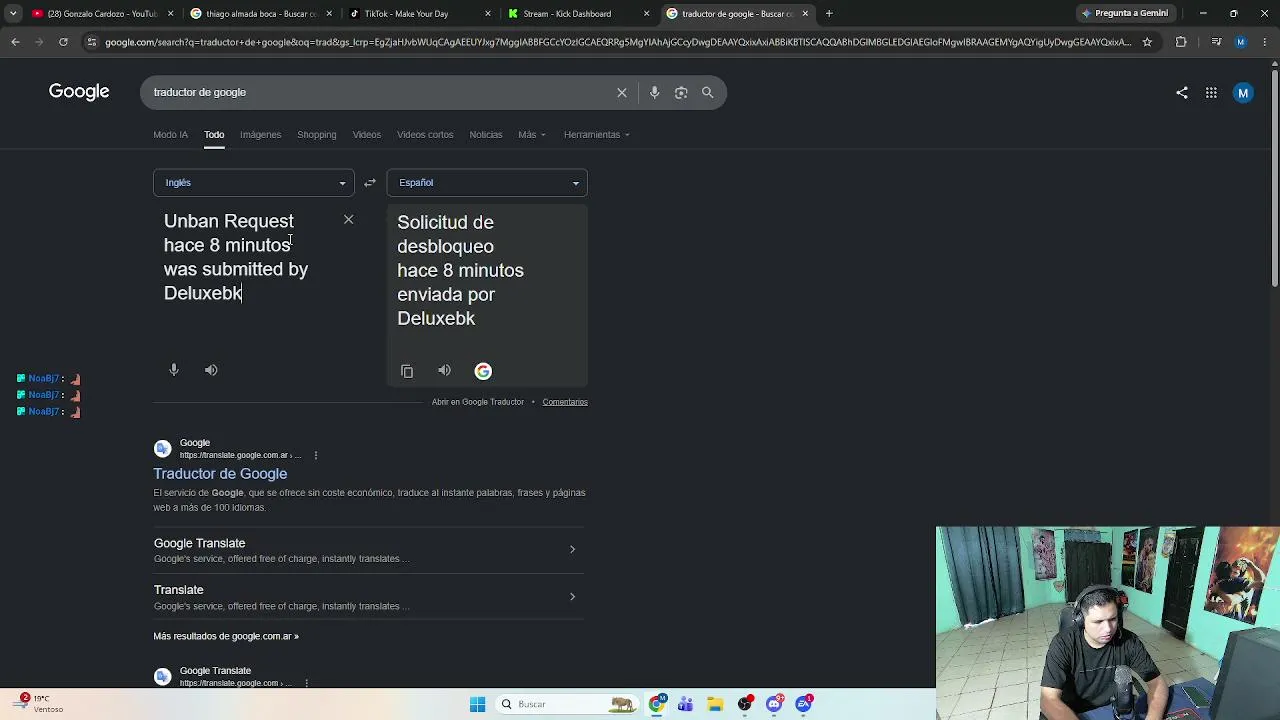
Task: Bookmark this page with the star
Action: click(x=1147, y=42)
